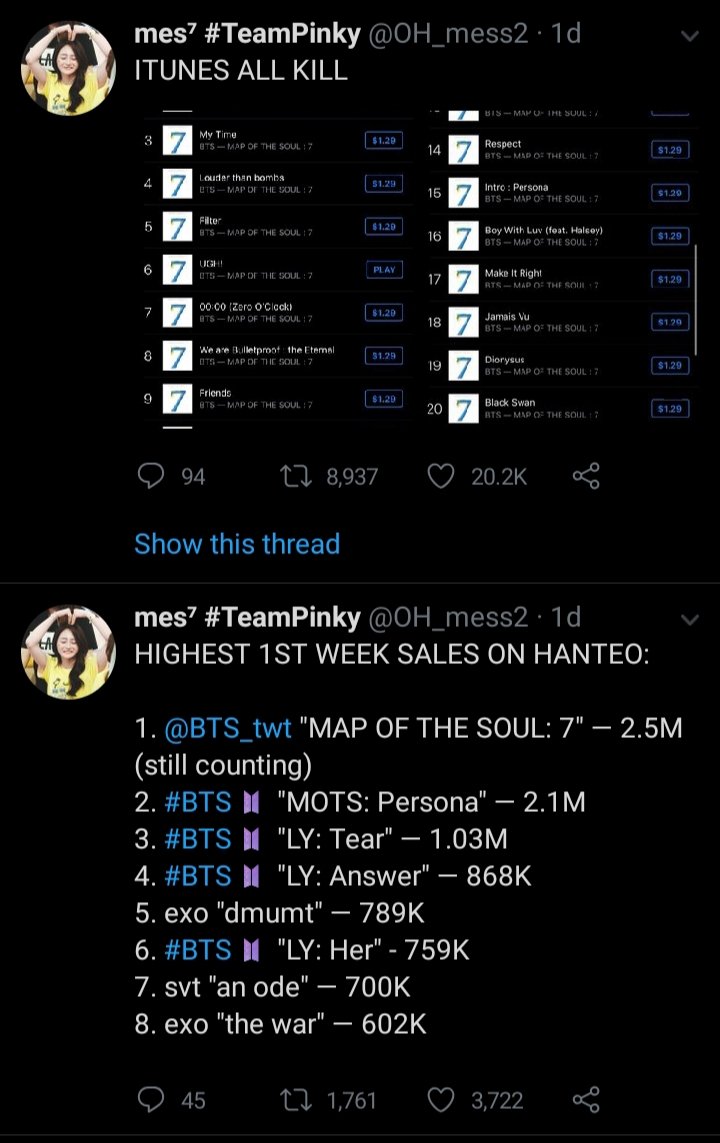Viewport: 720px width, 1143px height.
Task: Open profile avatar on Hanteo sales tweet
Action: (67, 651)
